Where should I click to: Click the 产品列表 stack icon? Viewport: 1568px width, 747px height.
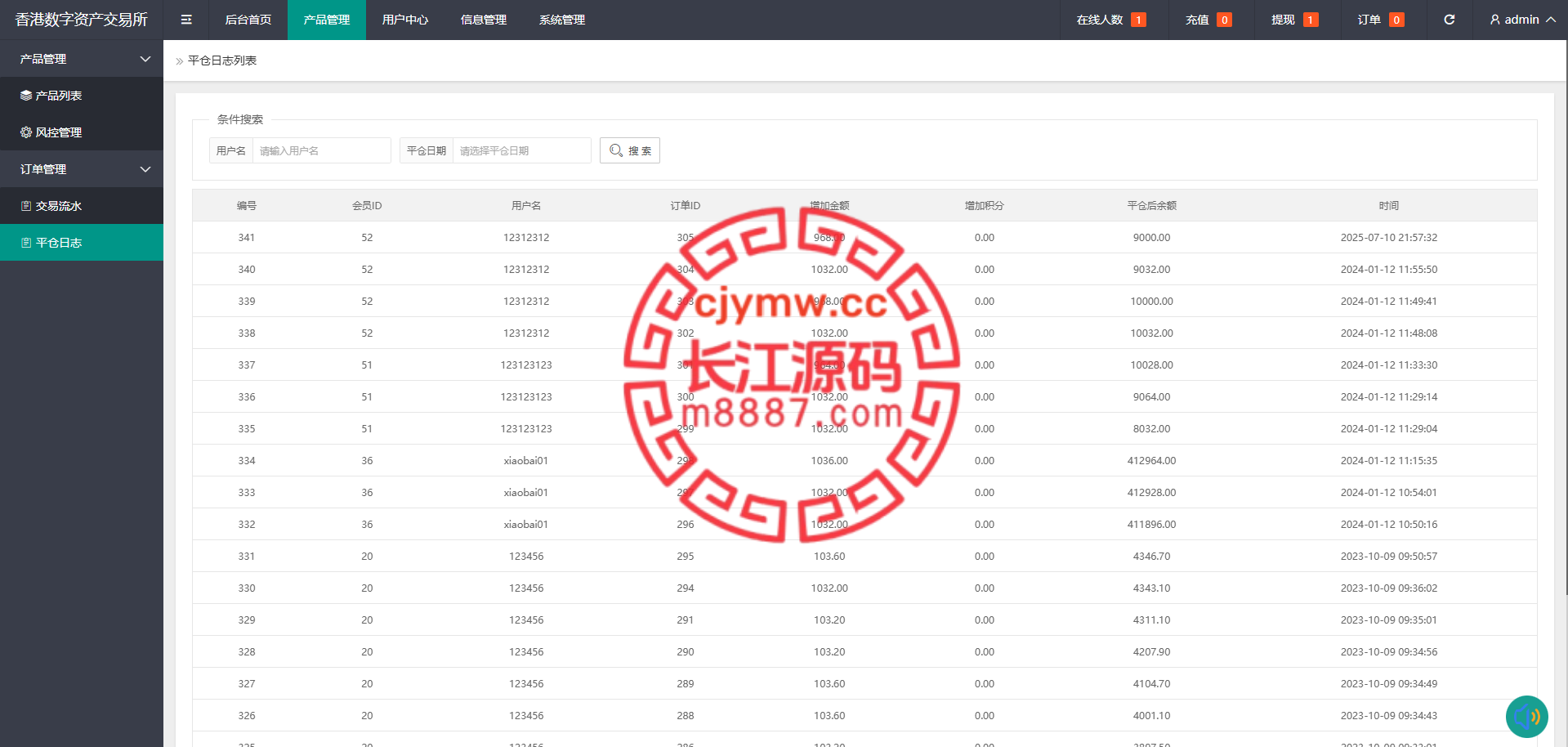click(26, 96)
